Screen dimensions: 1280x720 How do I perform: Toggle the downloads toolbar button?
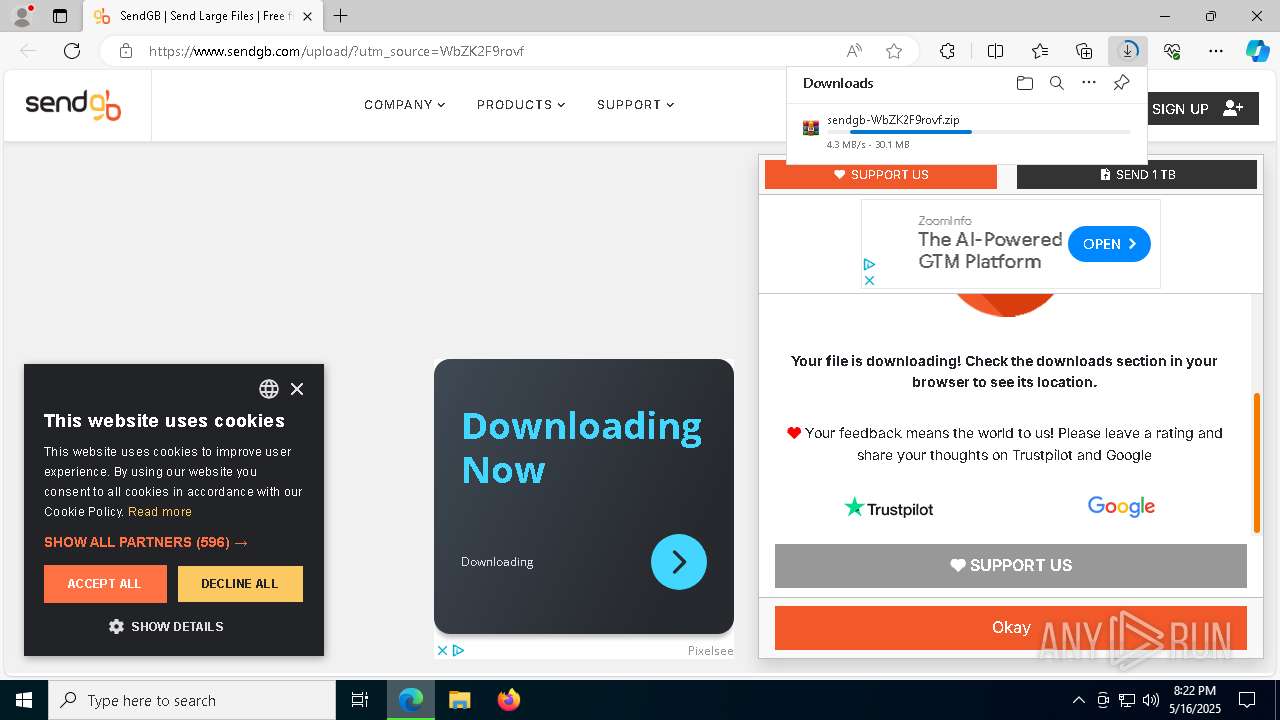pos(1128,51)
